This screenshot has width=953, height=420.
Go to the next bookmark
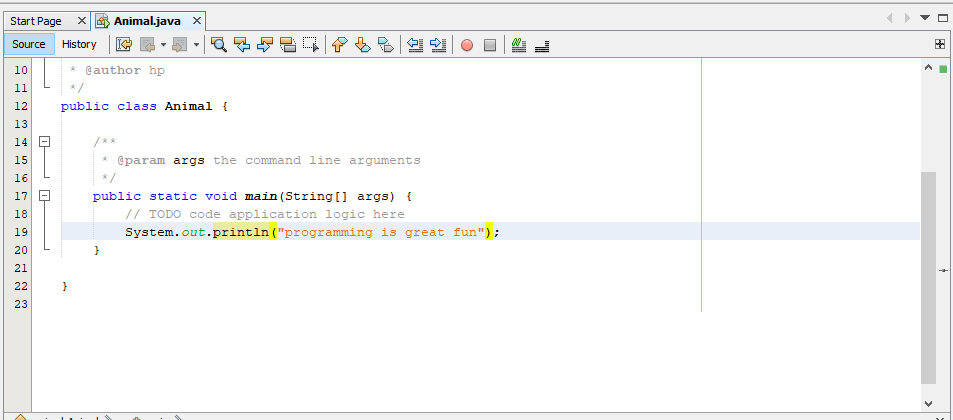pyautogui.click(x=362, y=44)
